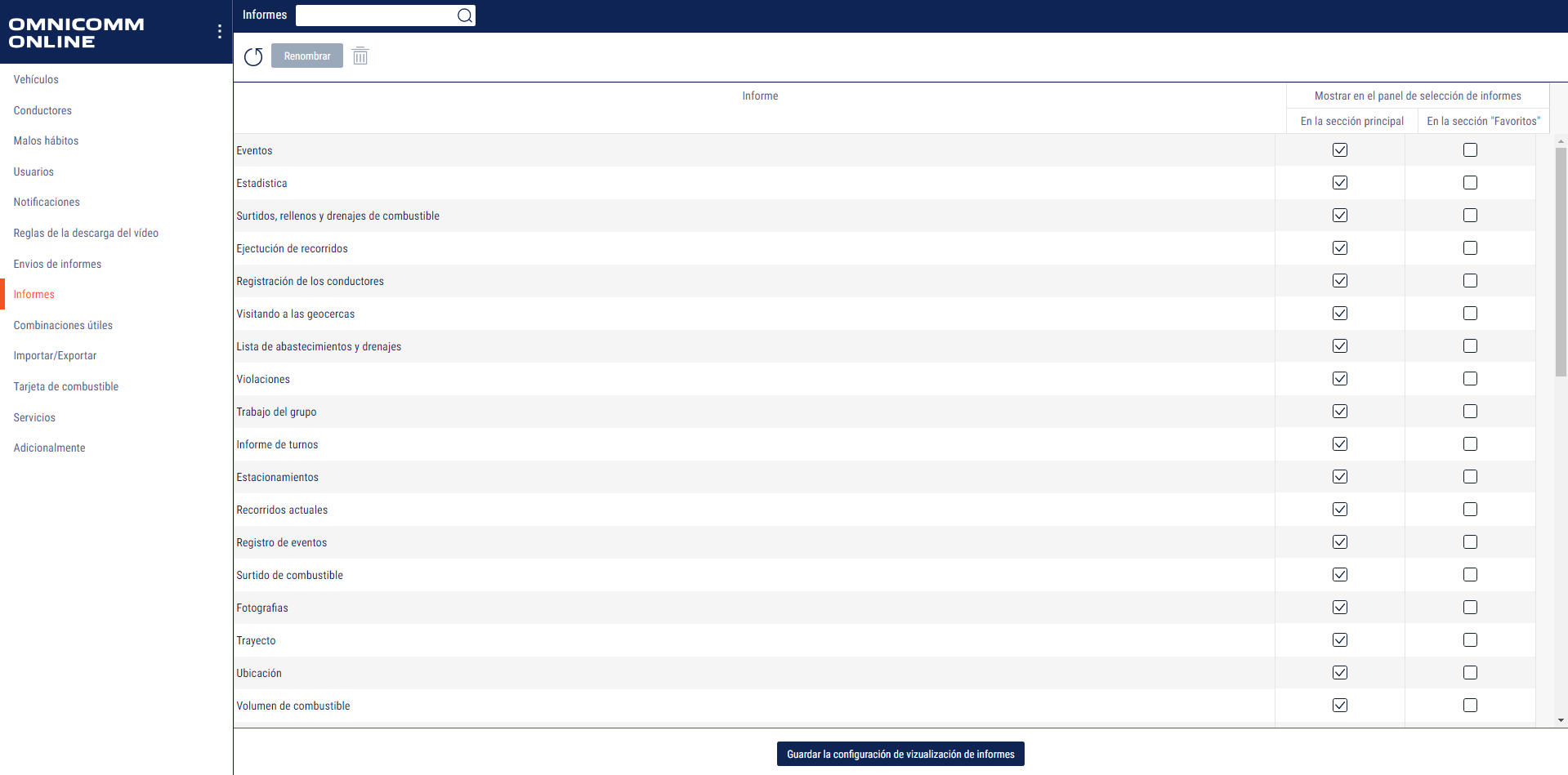Open the Notificaciones section
The height and width of the screenshot is (775, 1568).
tap(47, 202)
